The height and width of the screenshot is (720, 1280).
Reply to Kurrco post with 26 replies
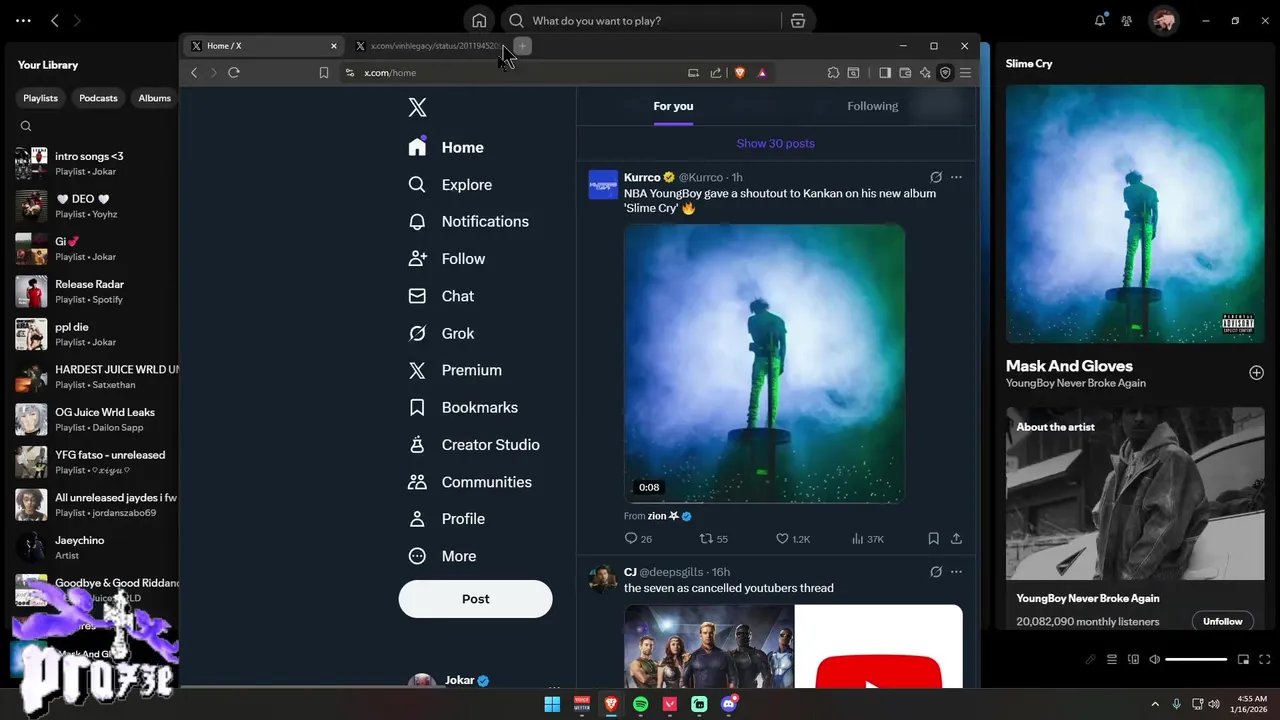638,539
